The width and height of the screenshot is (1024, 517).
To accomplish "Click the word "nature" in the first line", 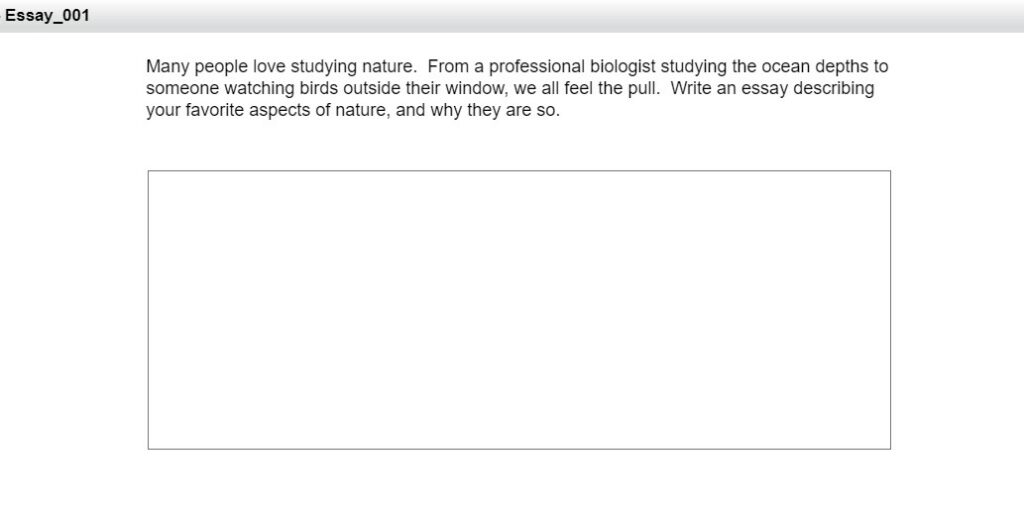I will tap(388, 67).
